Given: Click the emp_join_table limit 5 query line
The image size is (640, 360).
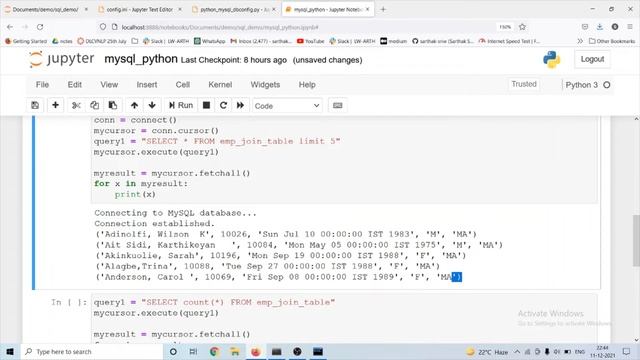Looking at the screenshot, I should 217,141.
